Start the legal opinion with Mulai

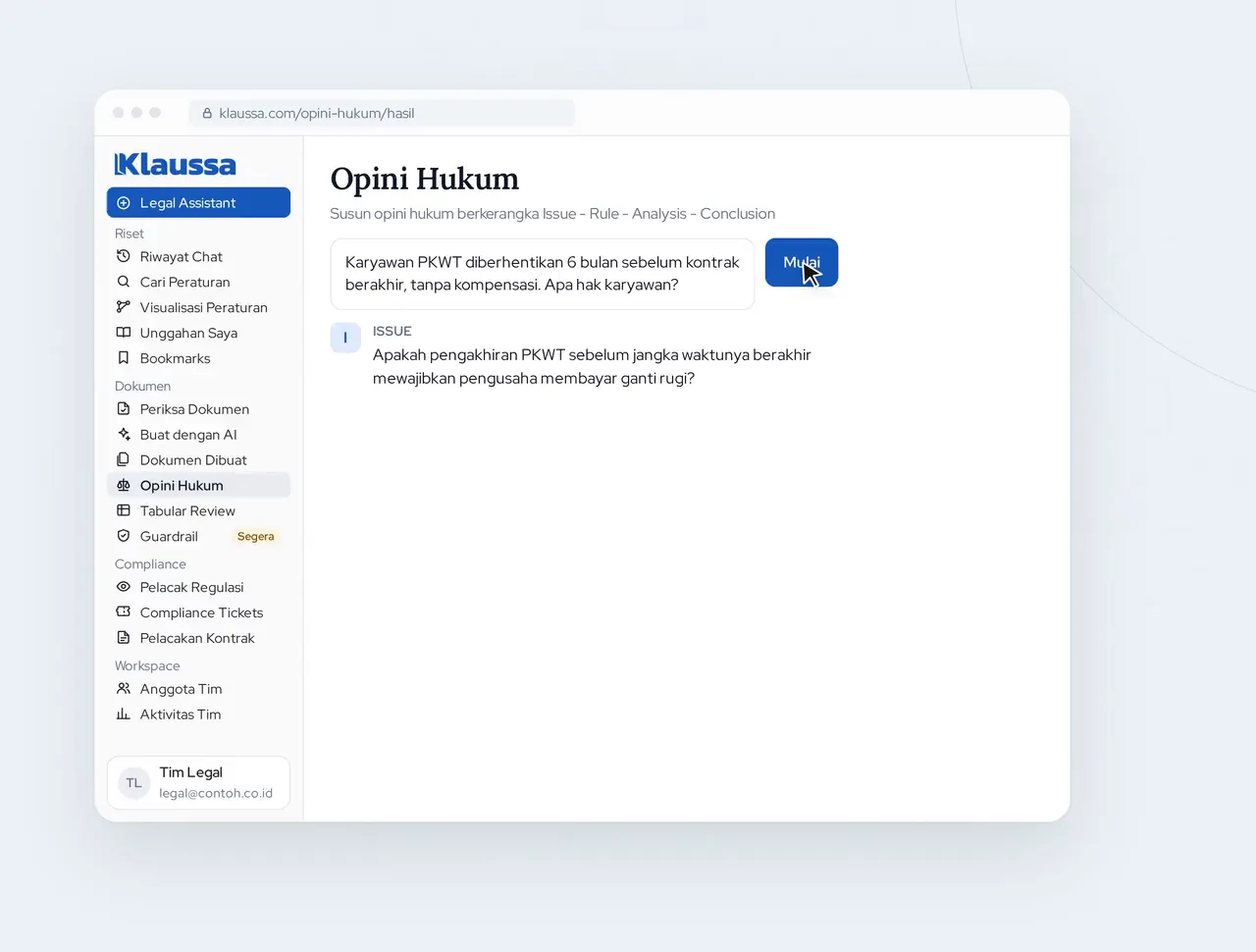[802, 263]
